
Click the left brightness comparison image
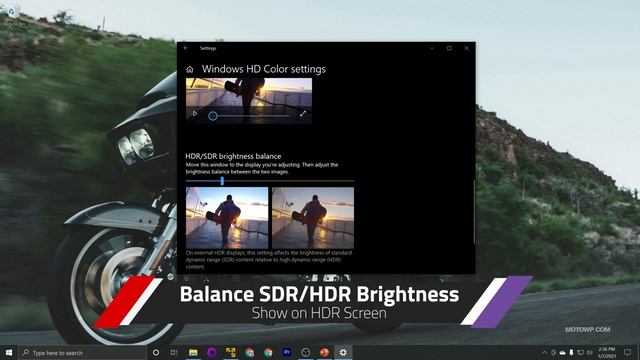point(227,218)
